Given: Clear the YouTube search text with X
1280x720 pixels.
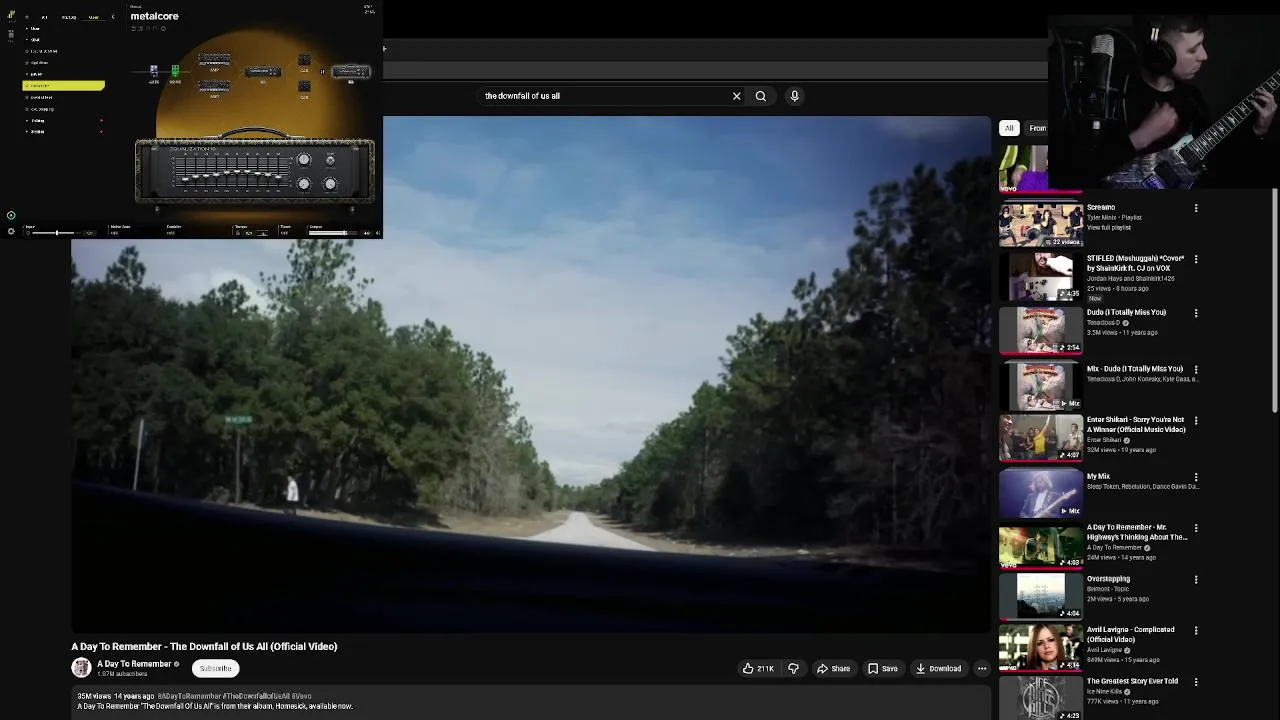Looking at the screenshot, I should 737,96.
